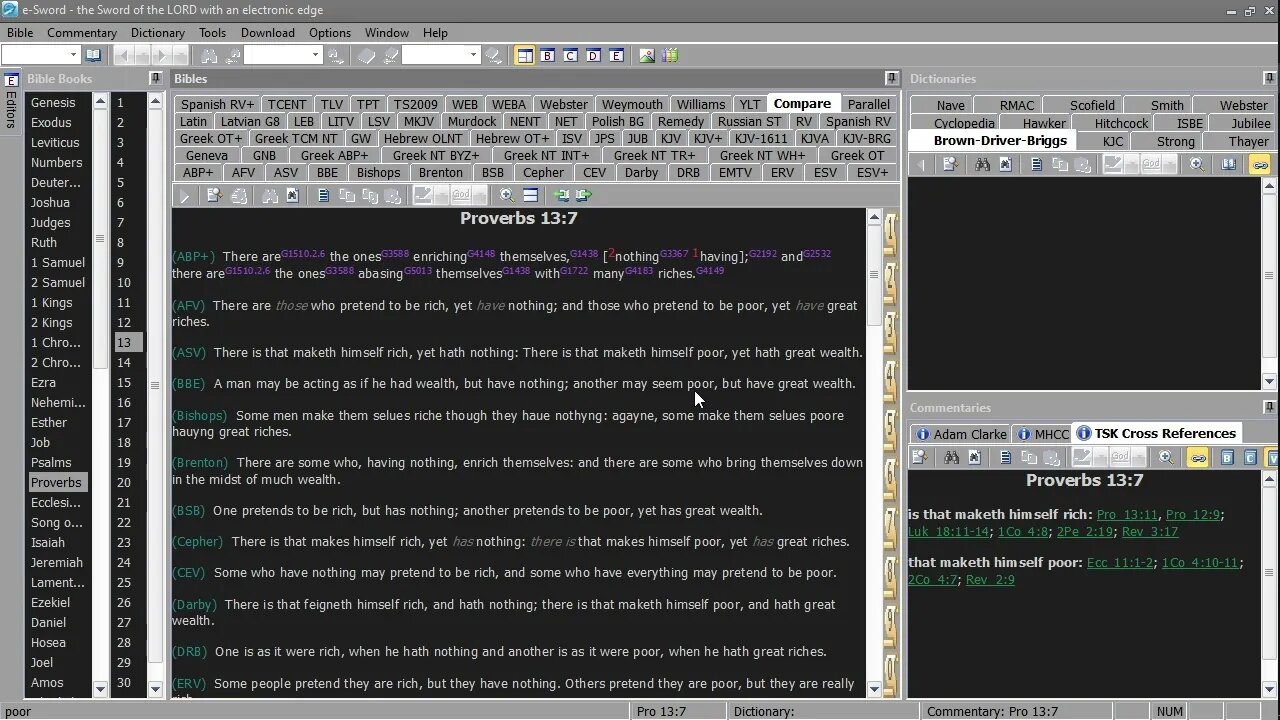Open the ESV Bible tab
1280x720 pixels.
[825, 172]
